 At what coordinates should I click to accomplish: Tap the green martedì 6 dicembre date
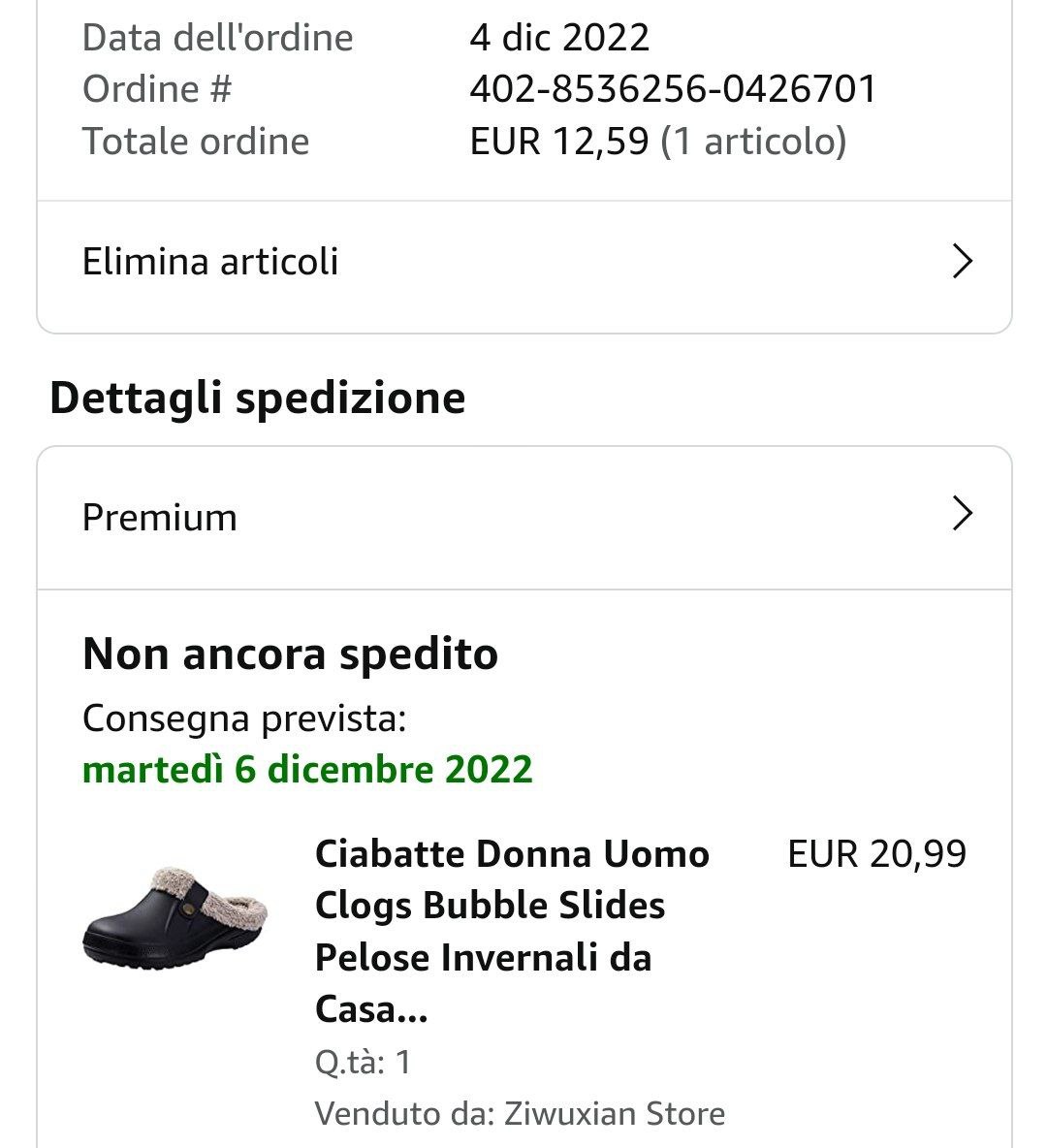[307, 770]
